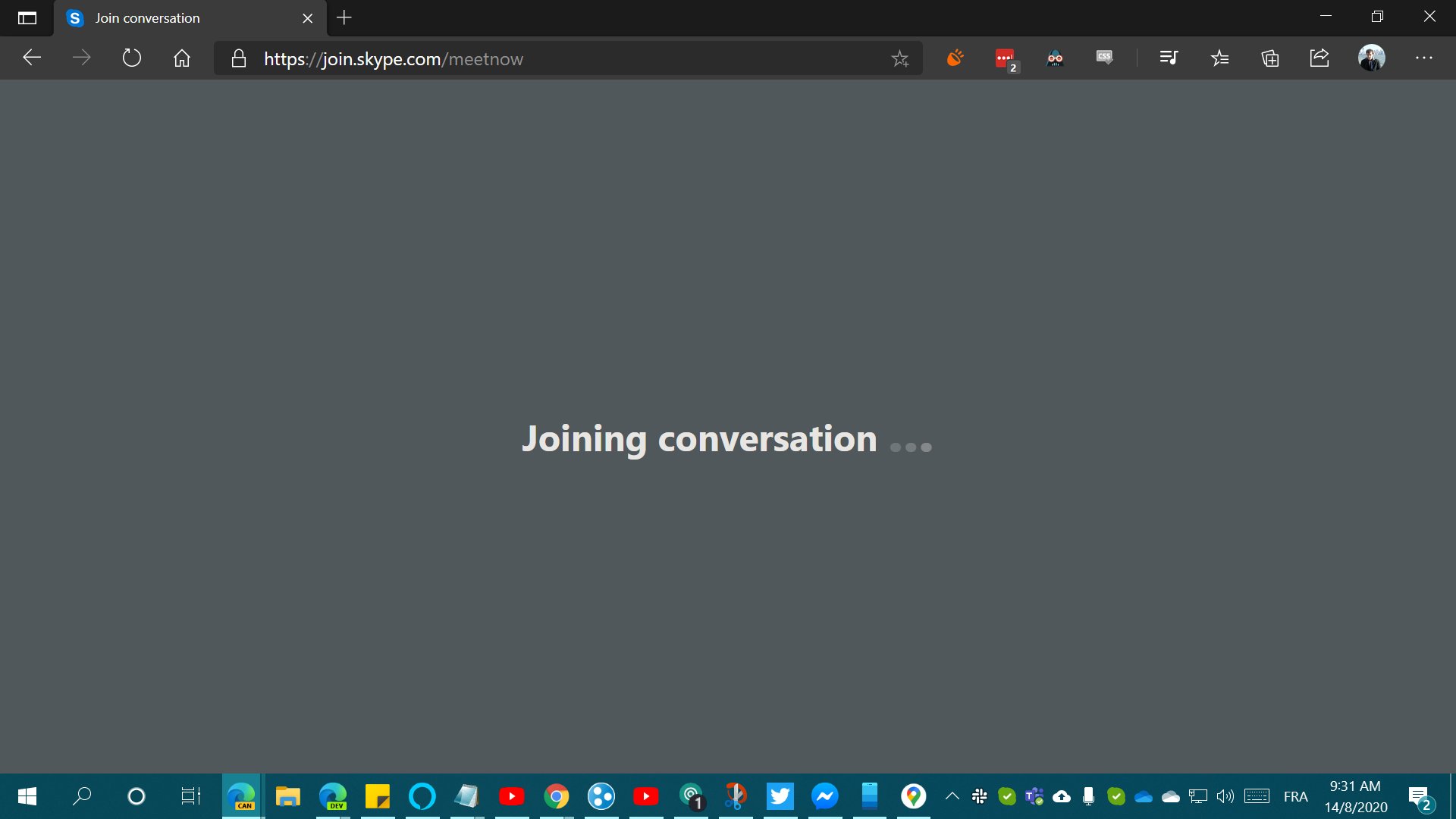
Task: Open the user profile avatar
Action: point(1371,58)
